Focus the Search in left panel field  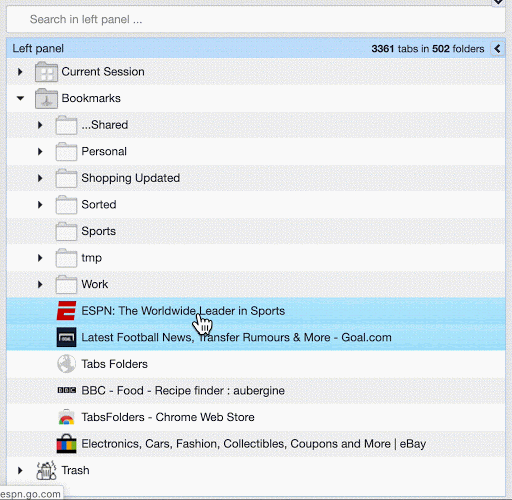(256, 19)
